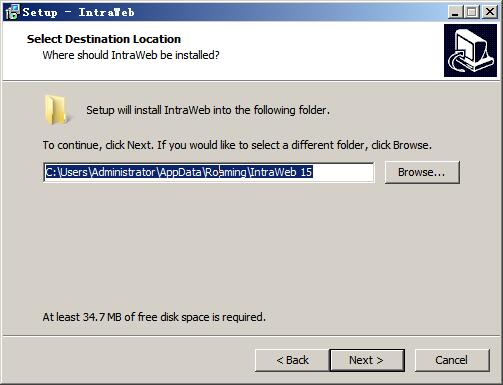Place cursor on 'Roaming' in install path
The height and width of the screenshot is (385, 503).
[226, 172]
